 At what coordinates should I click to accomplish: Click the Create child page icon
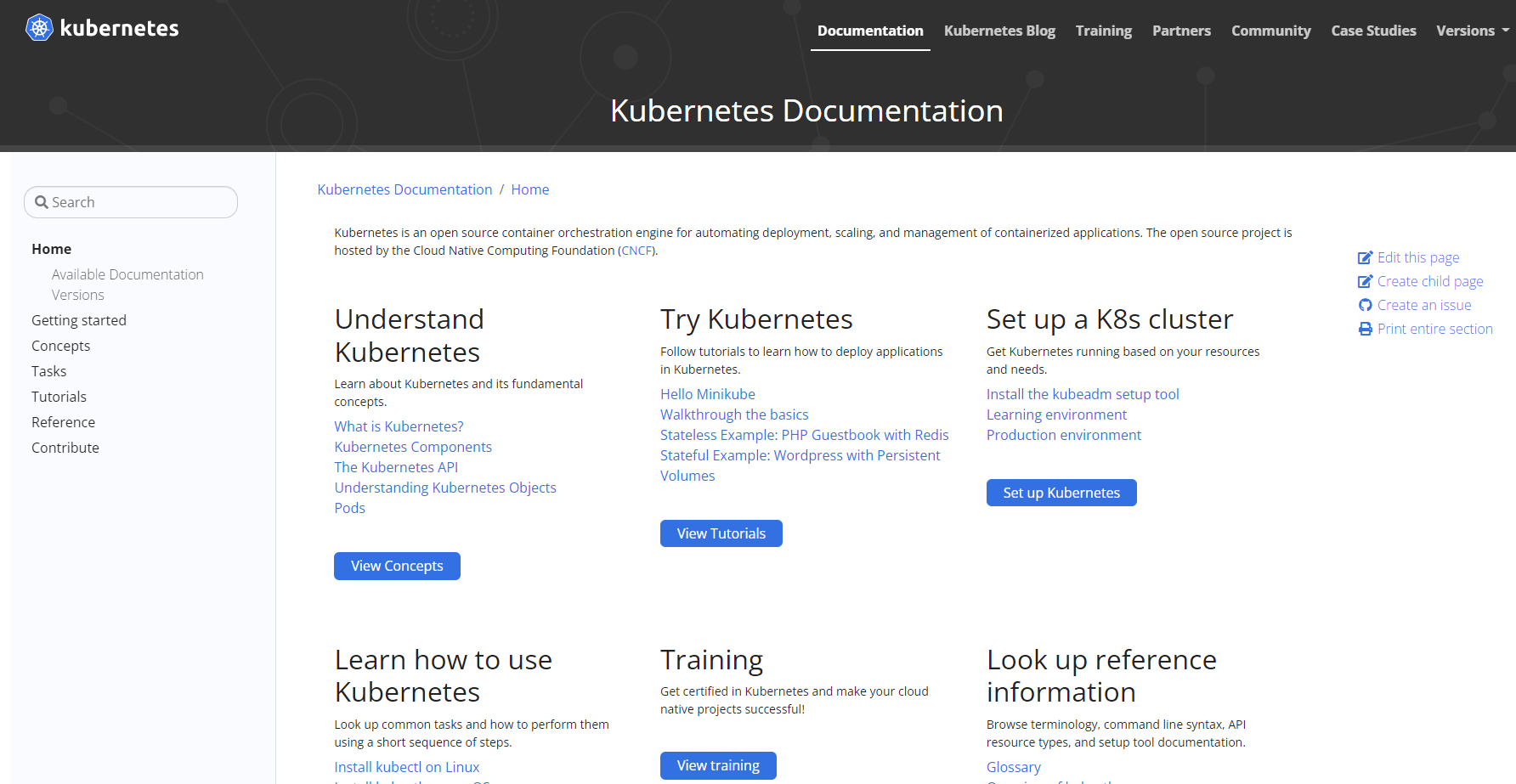tap(1365, 281)
